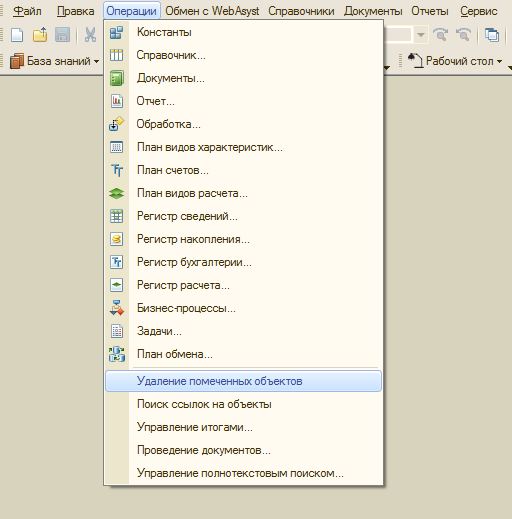The height and width of the screenshot is (519, 512).
Task: Click the windows list toolbar icon
Action: 492,34
